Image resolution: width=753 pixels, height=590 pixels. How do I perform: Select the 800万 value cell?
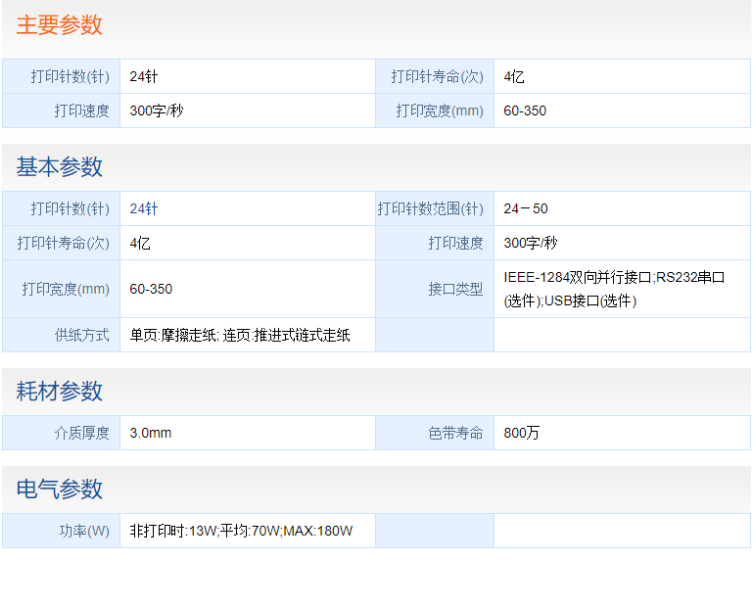coord(622,433)
